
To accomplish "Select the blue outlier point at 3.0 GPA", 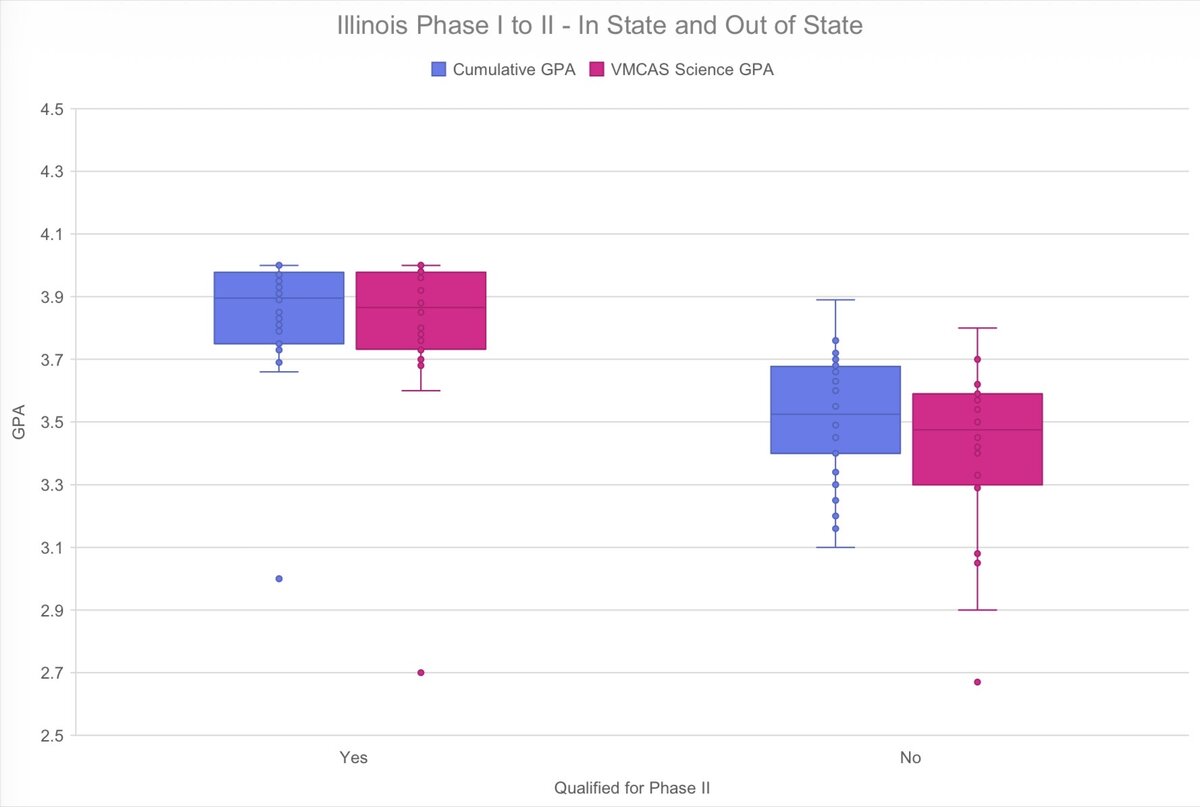I will 279,578.
